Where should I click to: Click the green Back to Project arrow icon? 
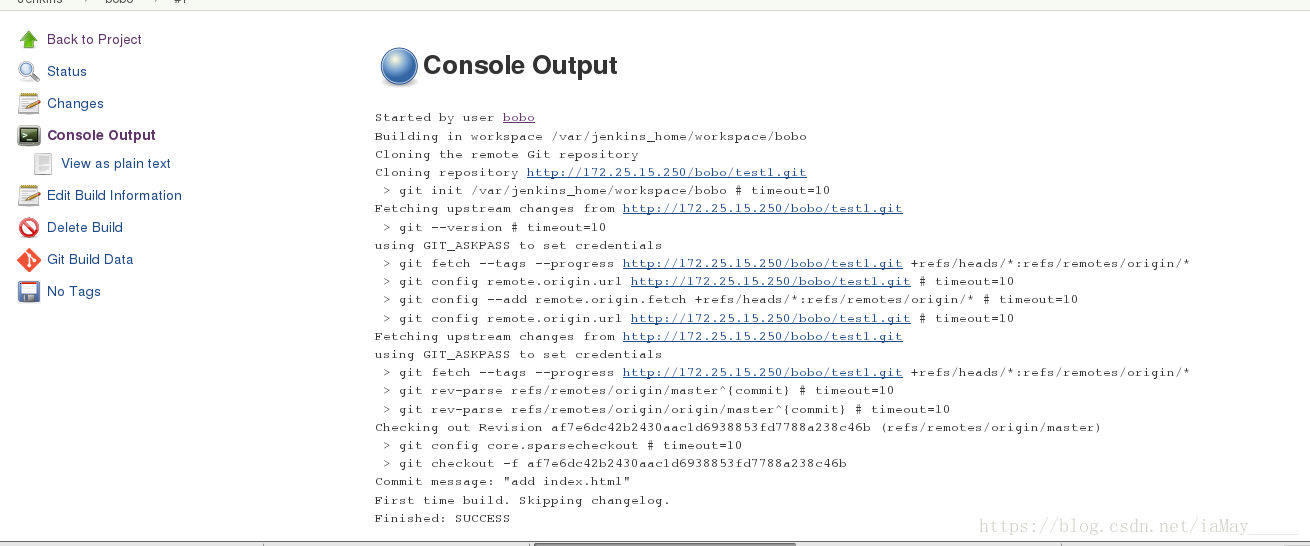tap(29, 39)
